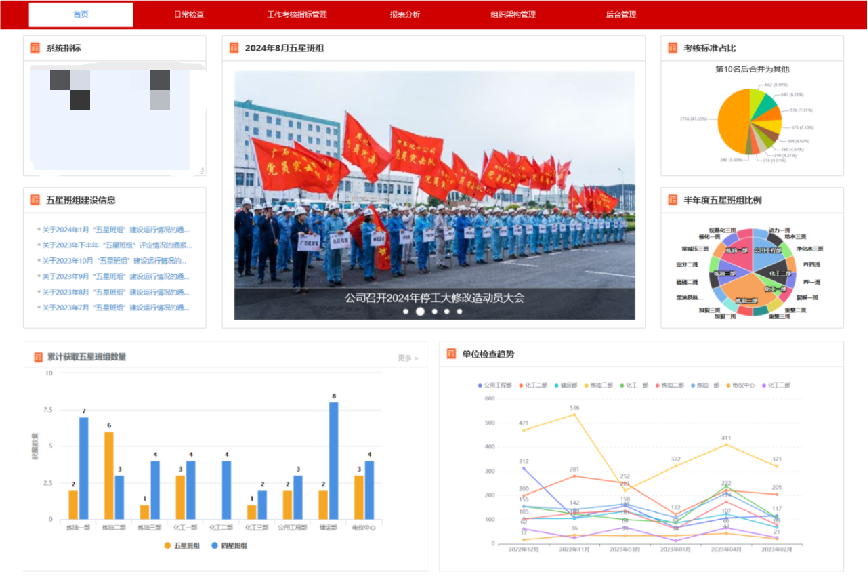The image size is (868, 576).
Task: Select the first carousel indicator dot
Action: click(x=406, y=312)
